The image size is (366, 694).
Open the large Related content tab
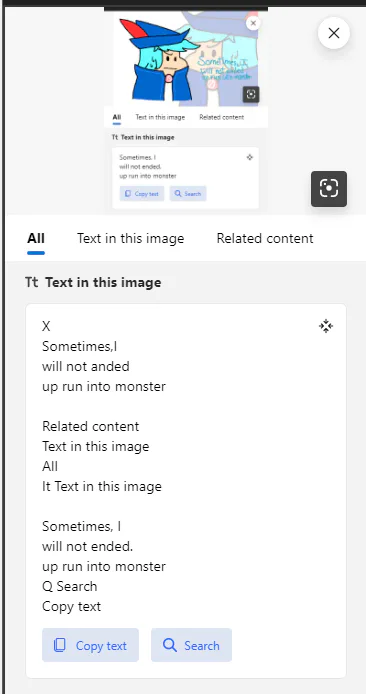(265, 238)
